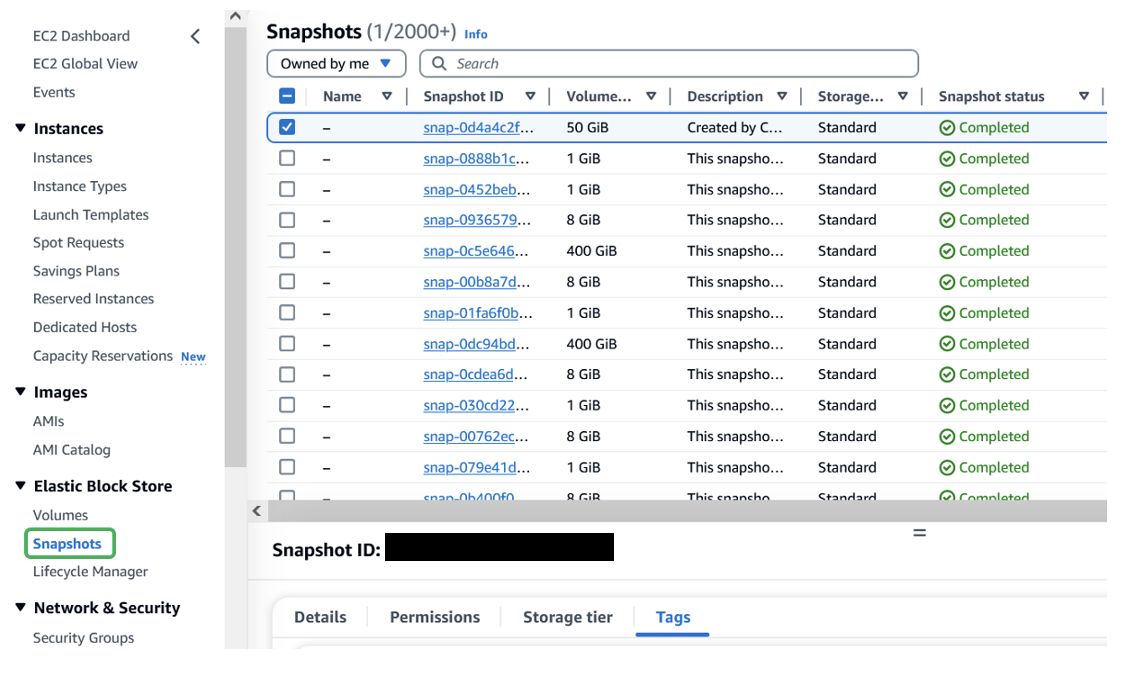Click the green Completed status icon on first row
This screenshot has height=674, width=1122.
click(947, 127)
